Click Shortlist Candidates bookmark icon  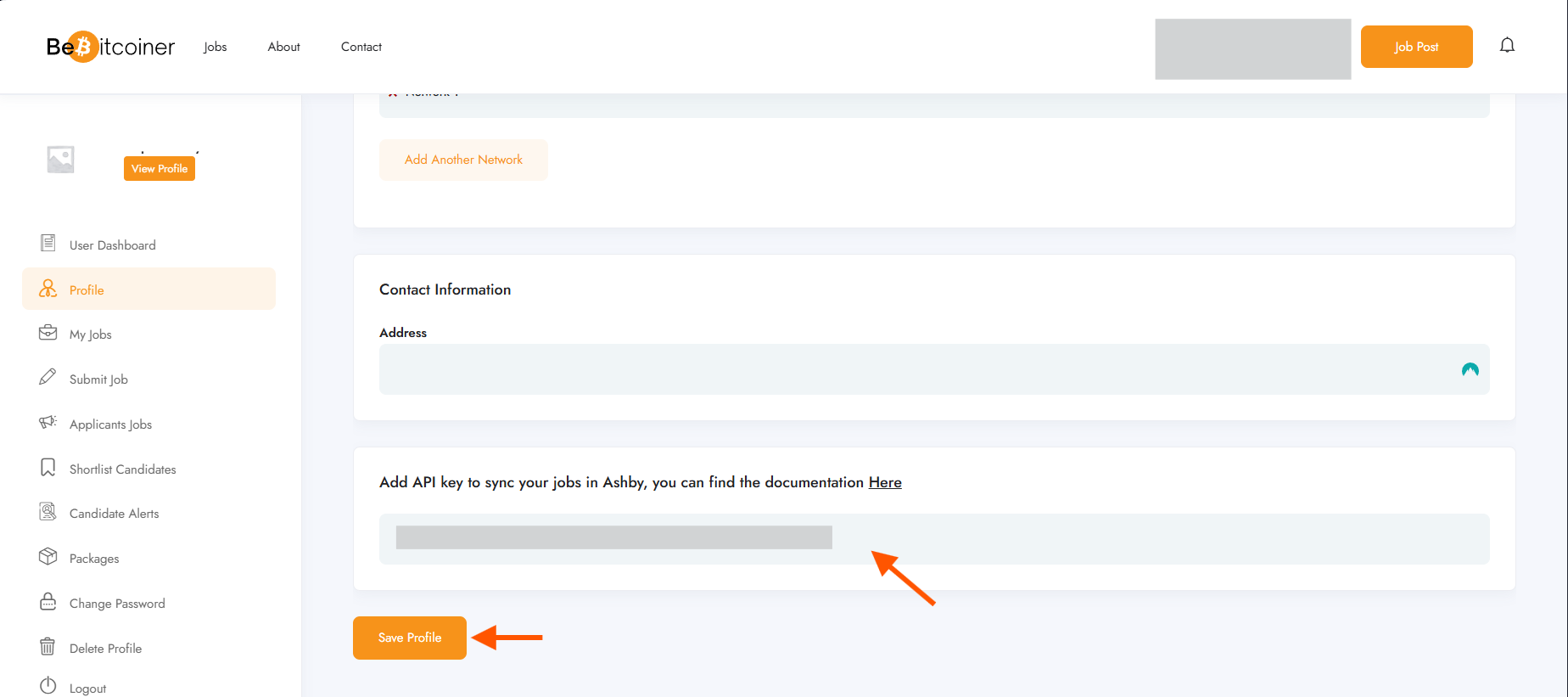(x=48, y=468)
